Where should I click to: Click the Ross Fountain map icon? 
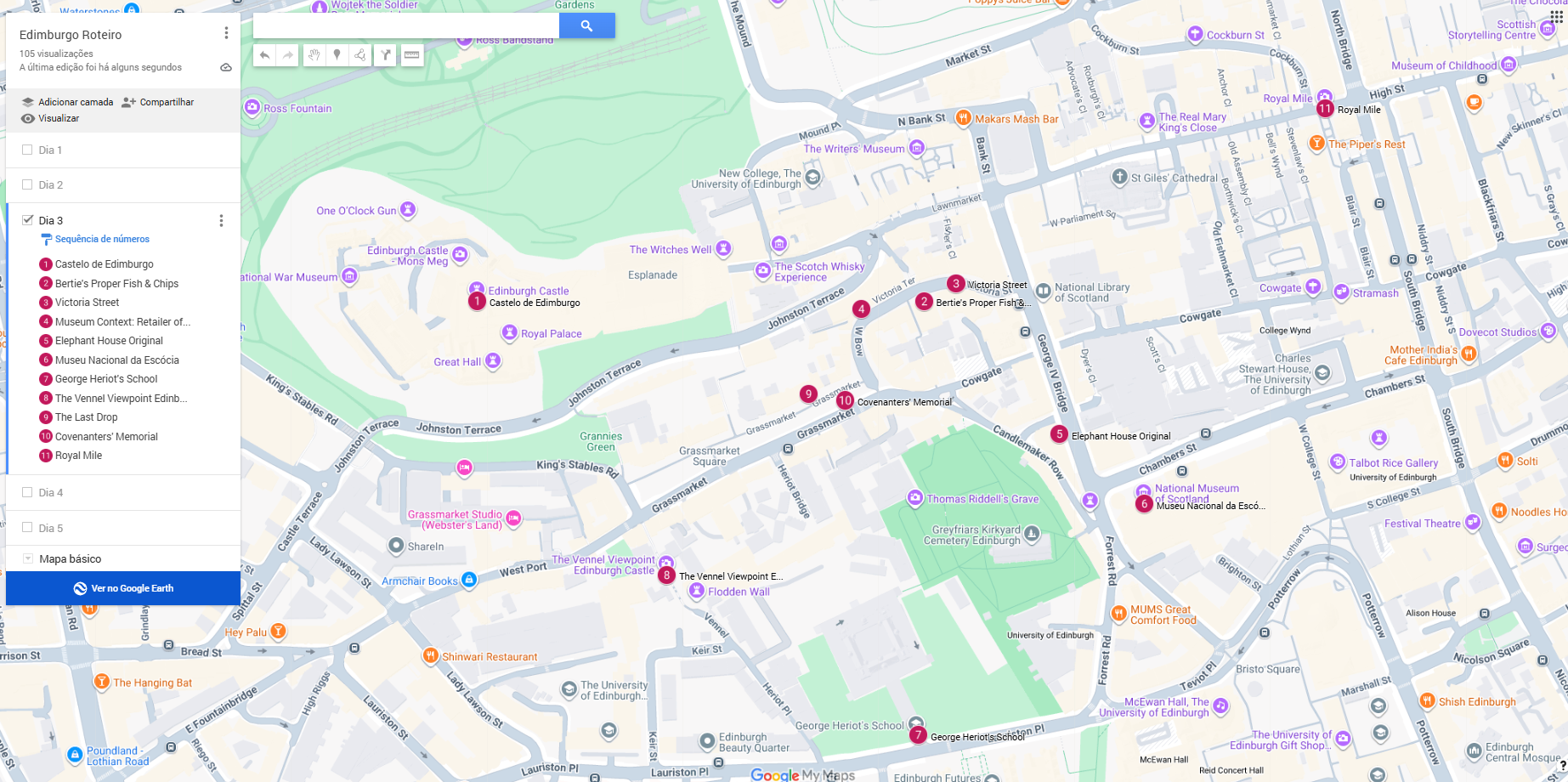coord(252,107)
